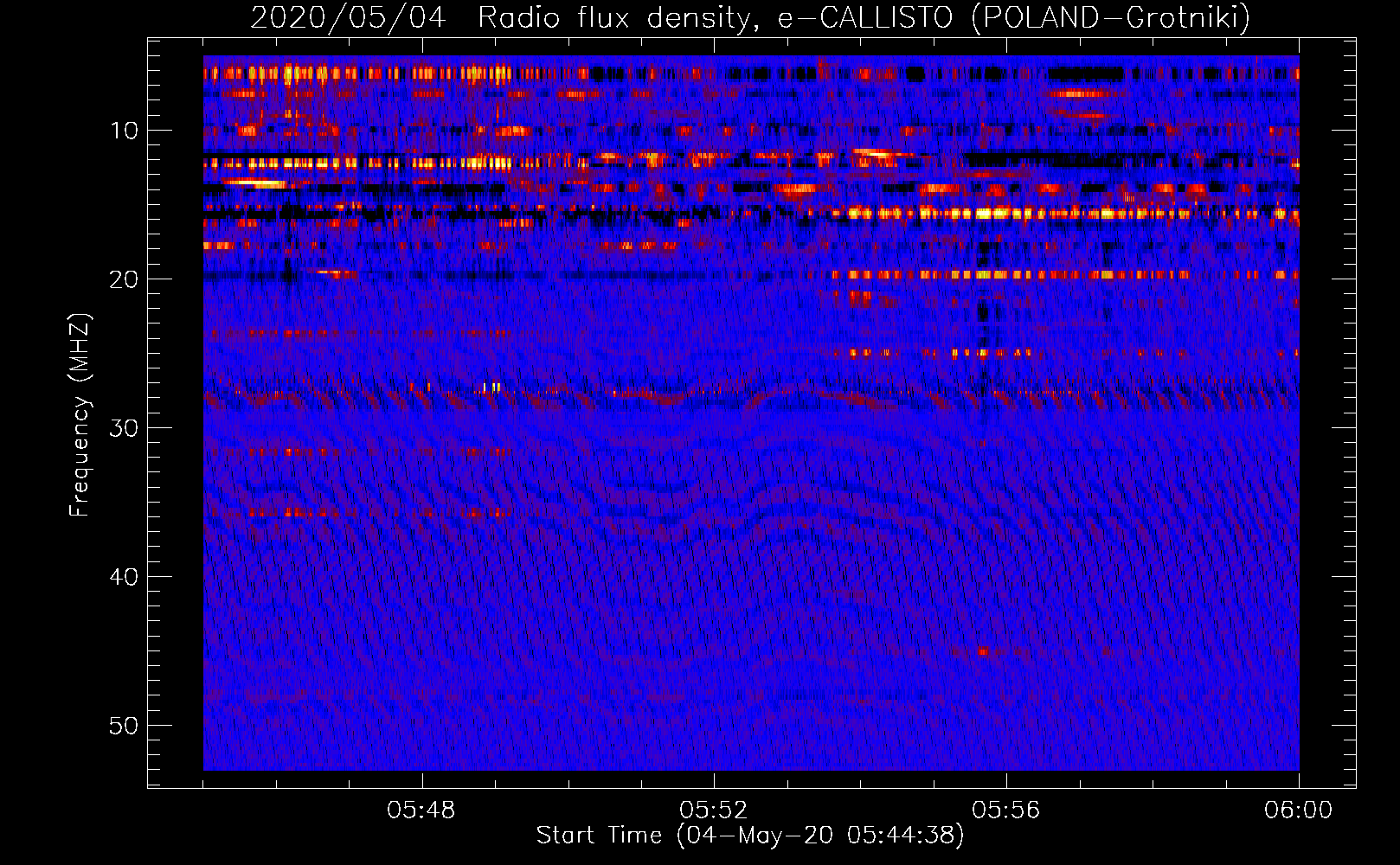Viewport: 1400px width, 865px height.
Task: Click the '50' frequency tick label
Action: pyautogui.click(x=124, y=726)
